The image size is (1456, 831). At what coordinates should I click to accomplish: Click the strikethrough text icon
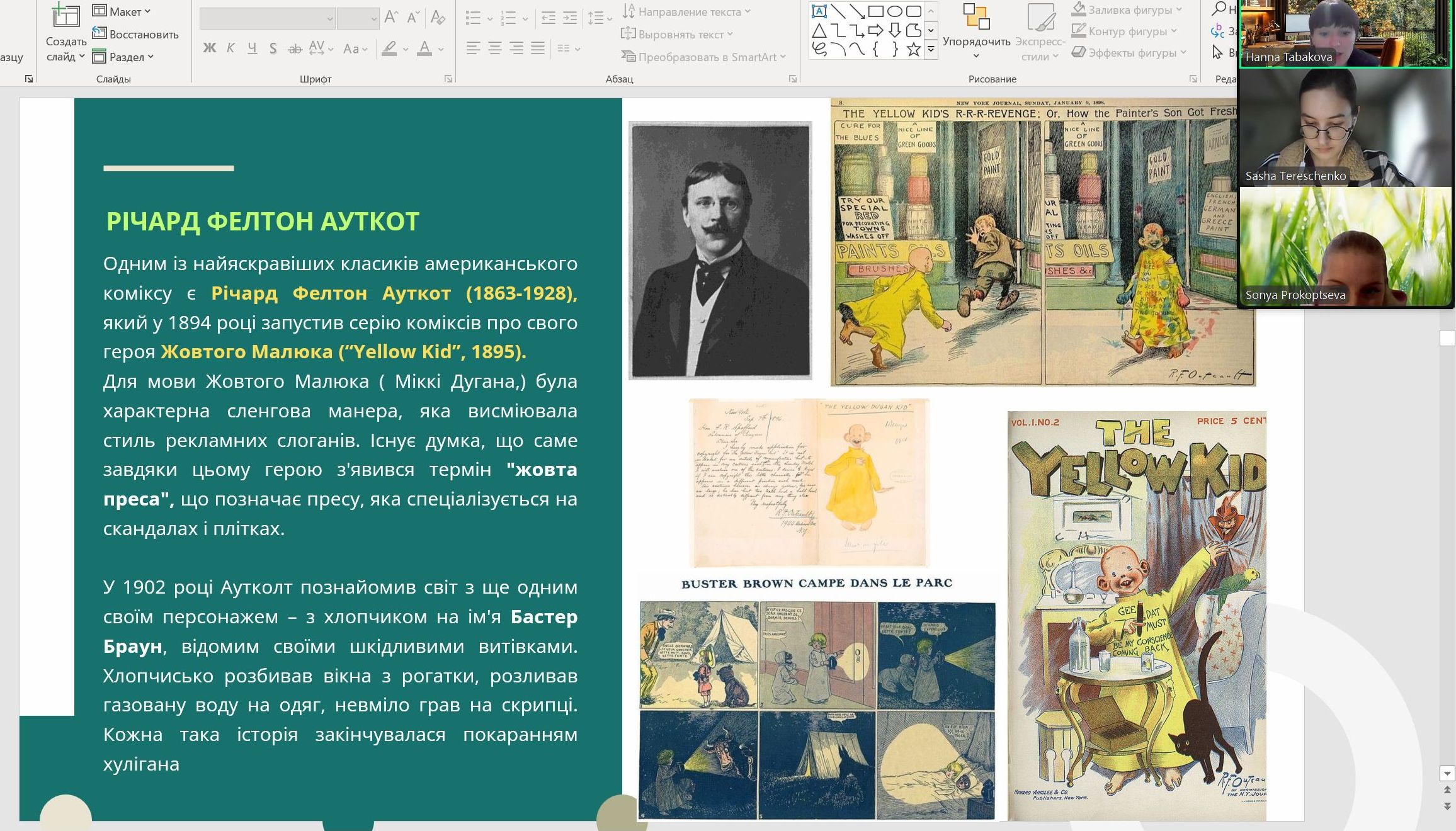295,48
